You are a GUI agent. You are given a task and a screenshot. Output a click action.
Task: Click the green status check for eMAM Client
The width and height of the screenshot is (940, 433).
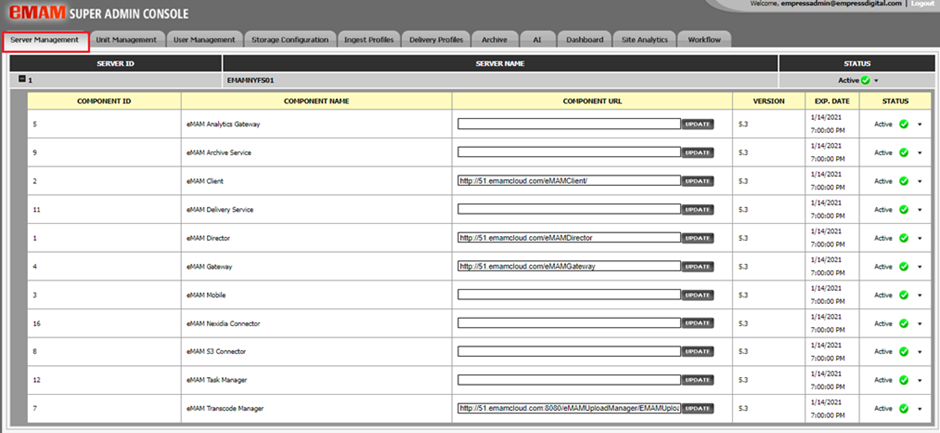click(x=903, y=181)
